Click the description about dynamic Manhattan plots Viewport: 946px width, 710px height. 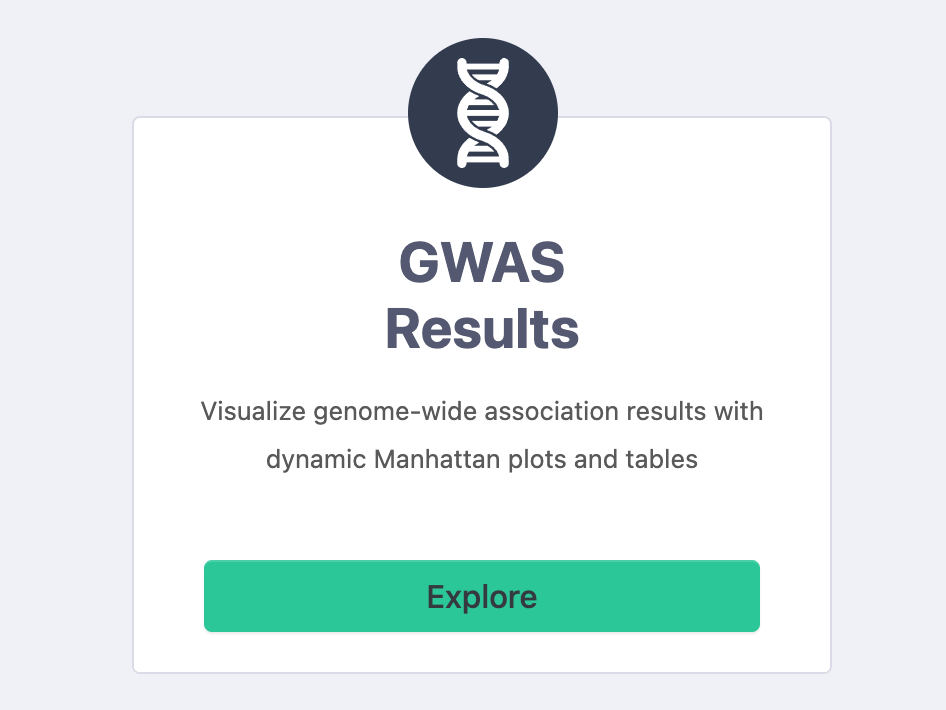click(482, 435)
